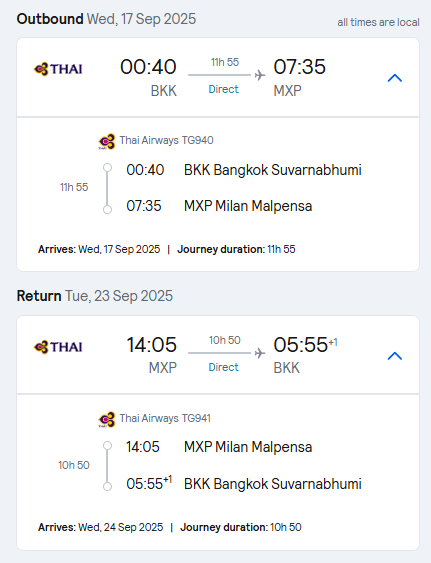Viewport: 431px width, 563px height.
Task: Click Thai Airways icon beside TG940
Action: pyautogui.click(x=107, y=141)
